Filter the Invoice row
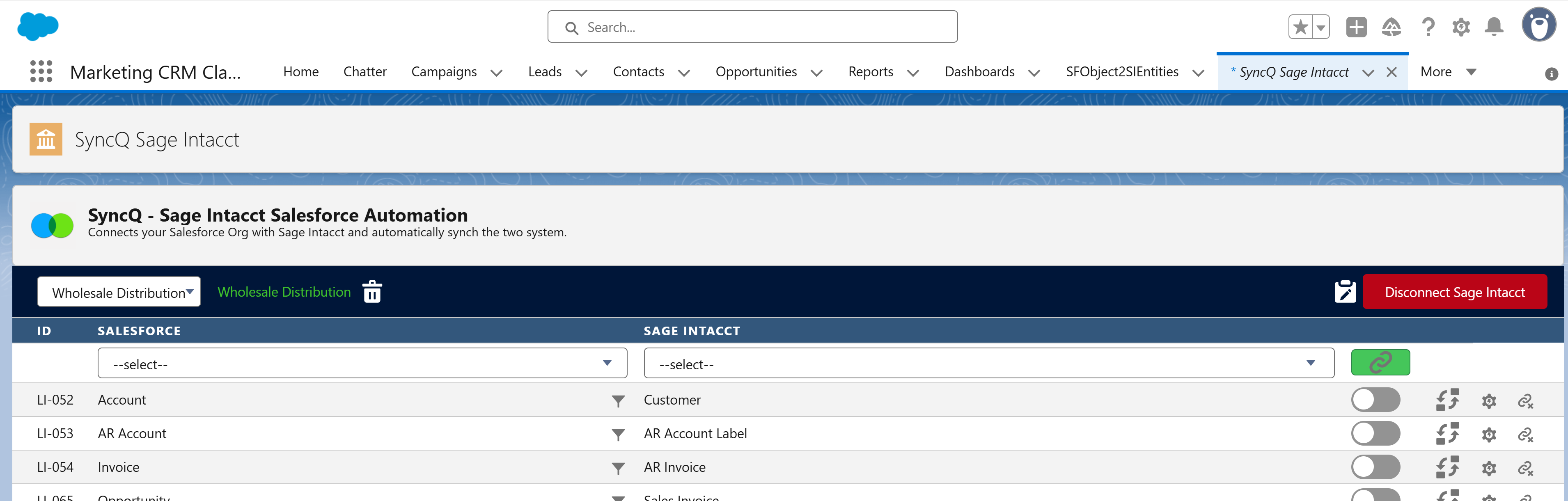Screen dimensions: 1568x501 [618, 468]
